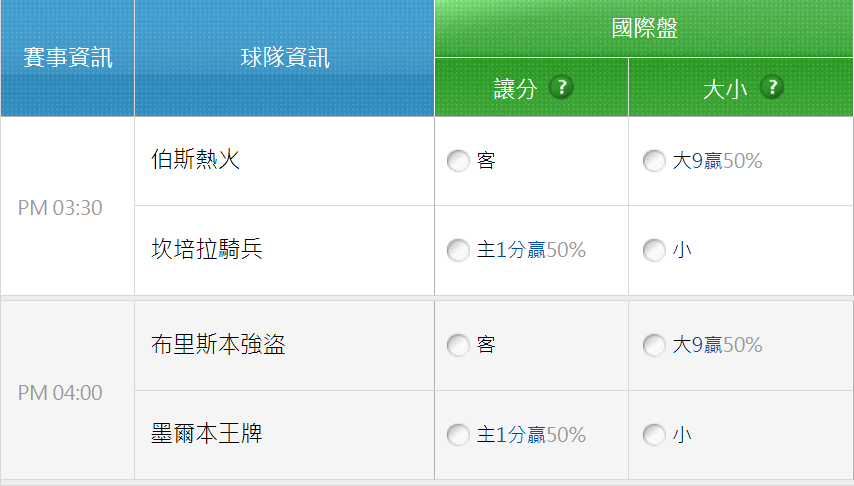Screen dimensions: 854x486
Task: Click the 球隊資訊 column header
Action: [x=285, y=58]
